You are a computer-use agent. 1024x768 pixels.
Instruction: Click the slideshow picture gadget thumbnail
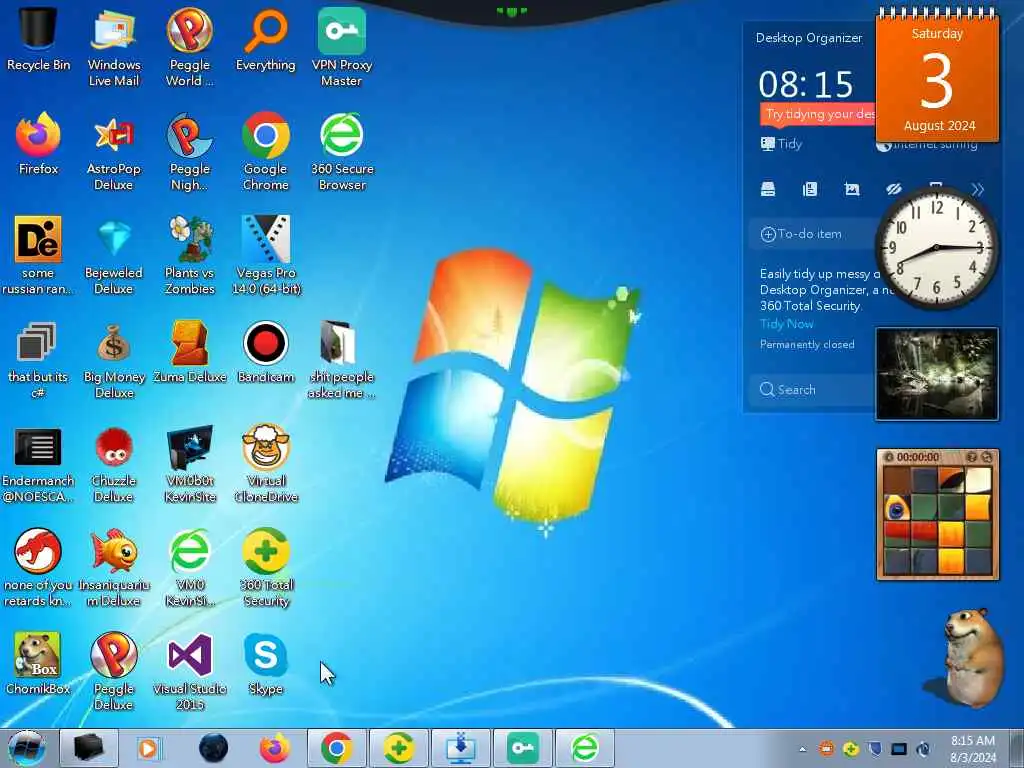(x=936, y=374)
